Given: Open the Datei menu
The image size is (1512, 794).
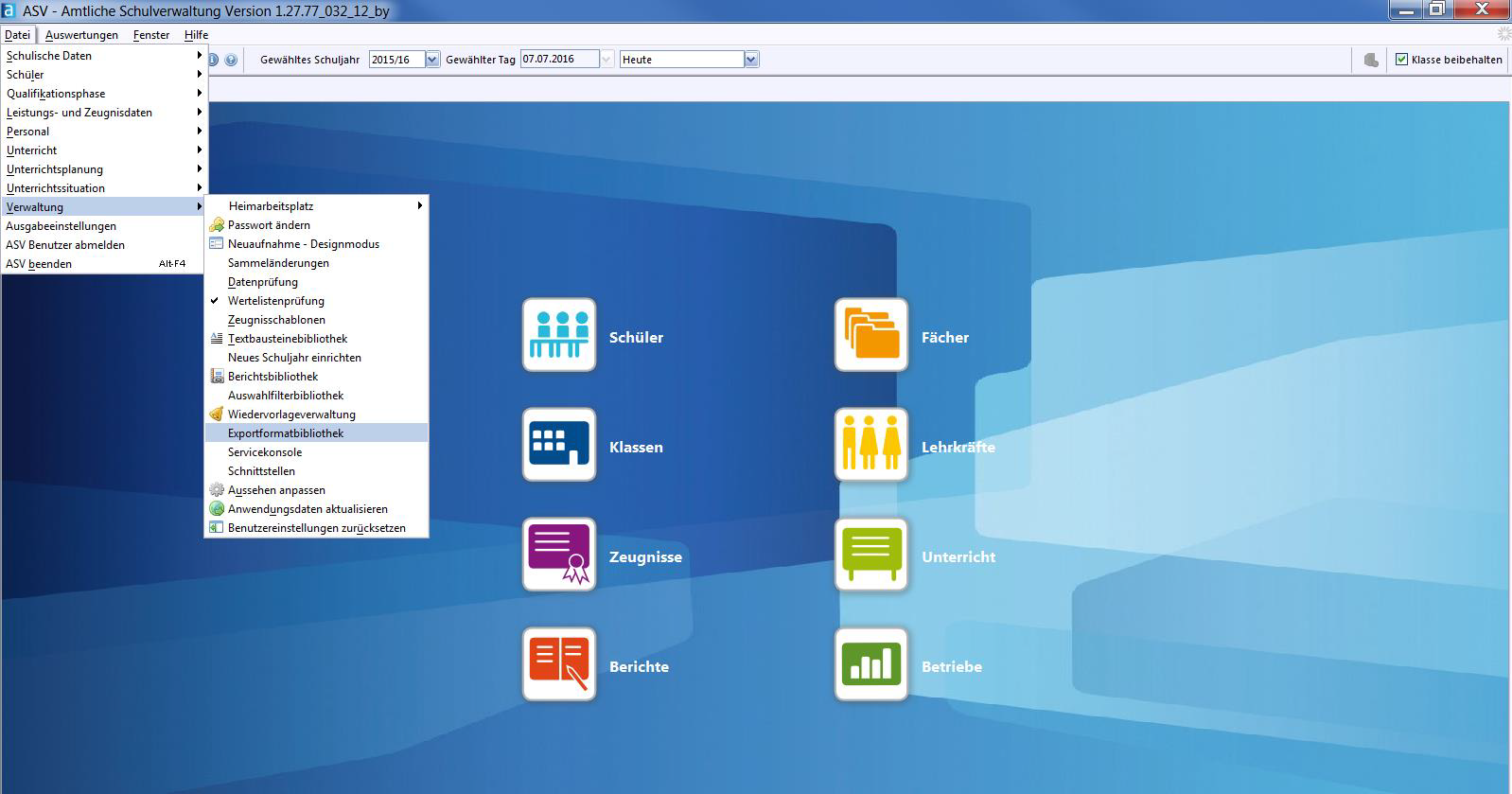Looking at the screenshot, I should pyautogui.click(x=17, y=35).
